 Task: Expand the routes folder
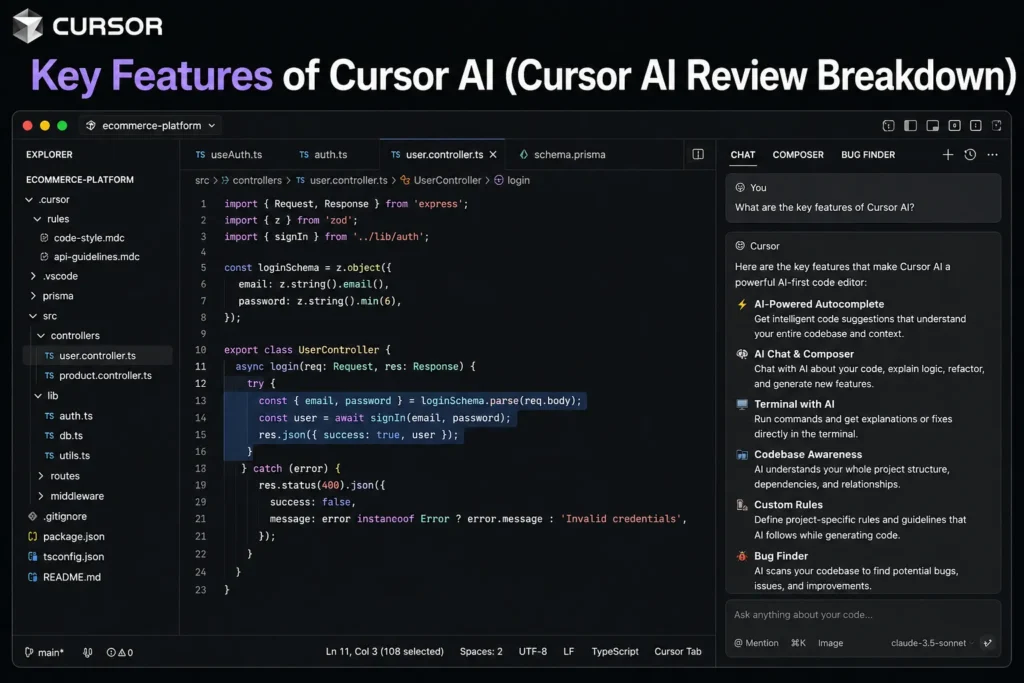41,476
